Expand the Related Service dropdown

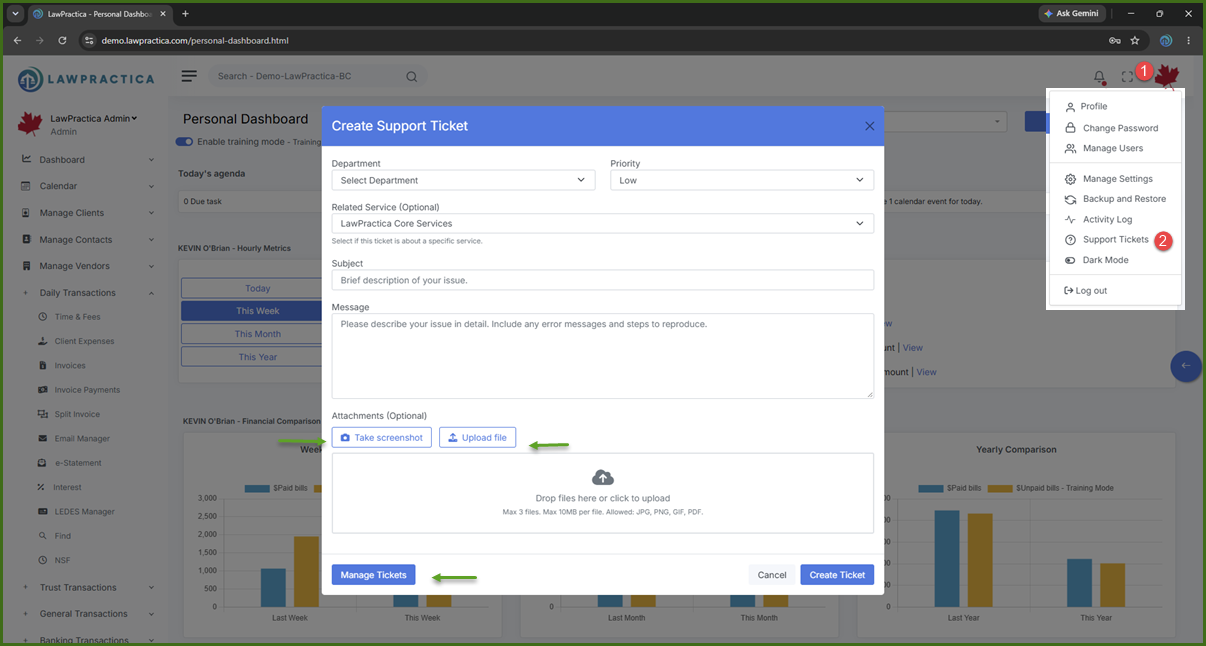coord(603,223)
